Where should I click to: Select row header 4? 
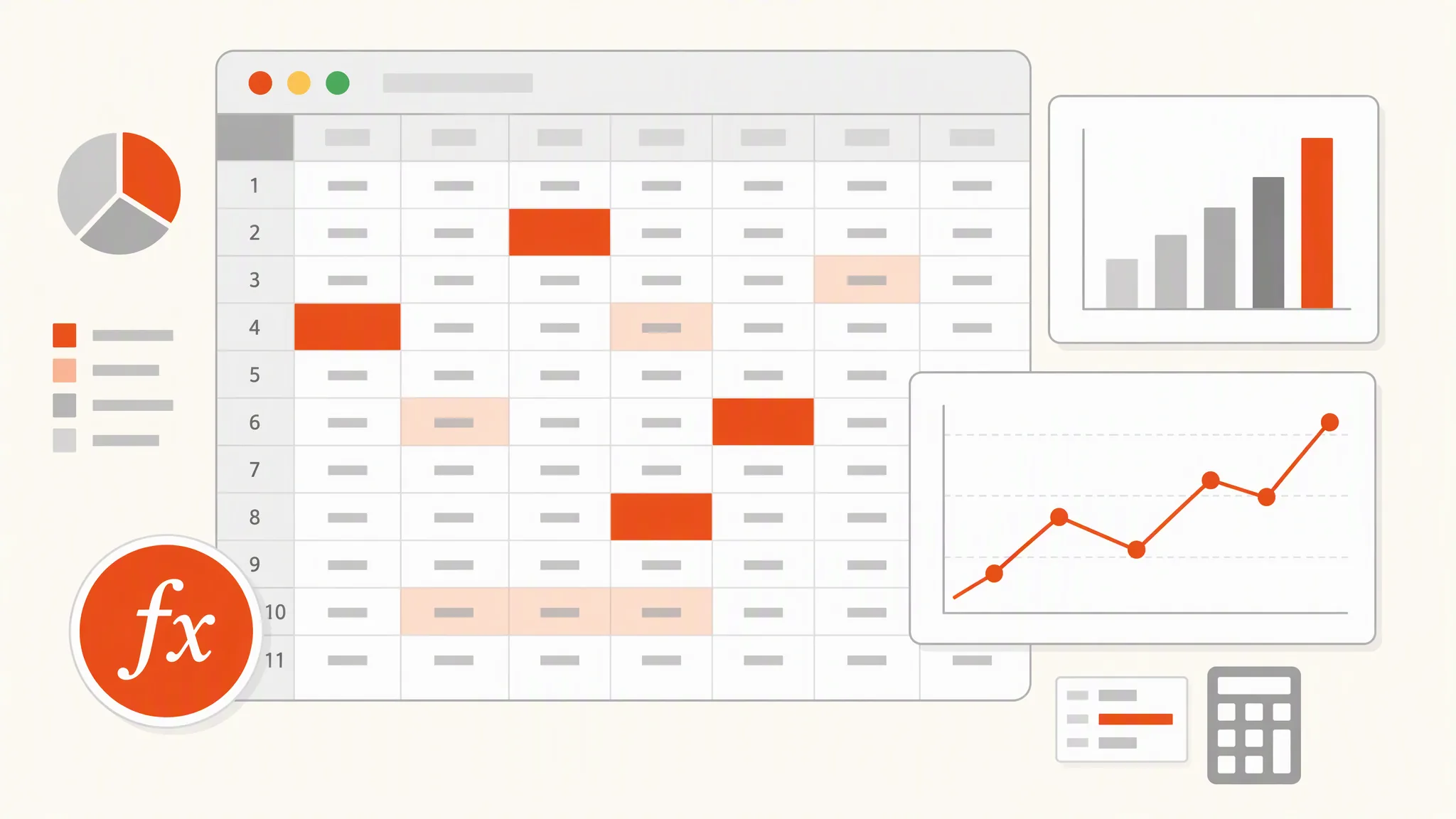[255, 327]
